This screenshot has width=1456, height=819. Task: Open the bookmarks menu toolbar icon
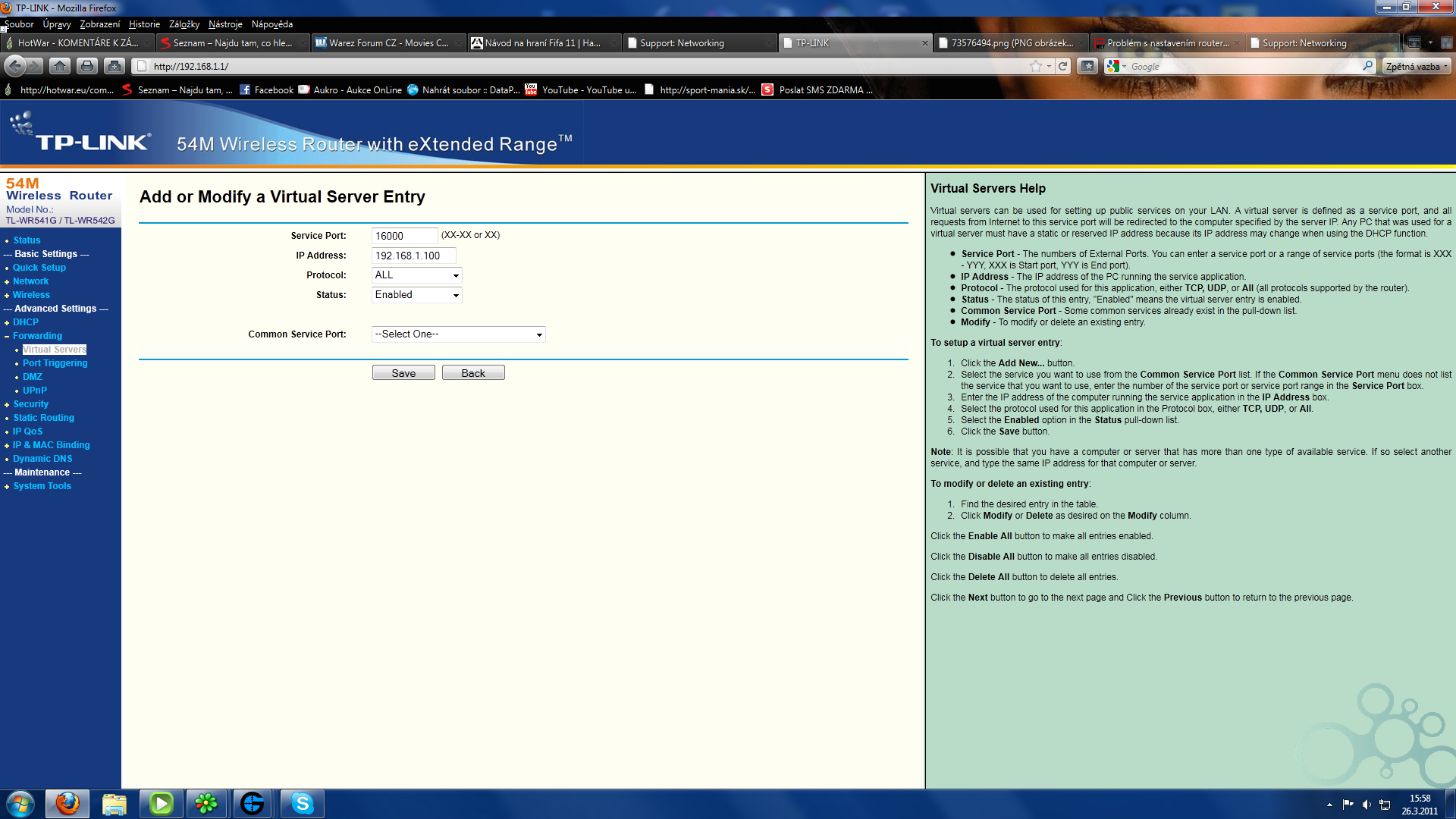coord(1087,66)
